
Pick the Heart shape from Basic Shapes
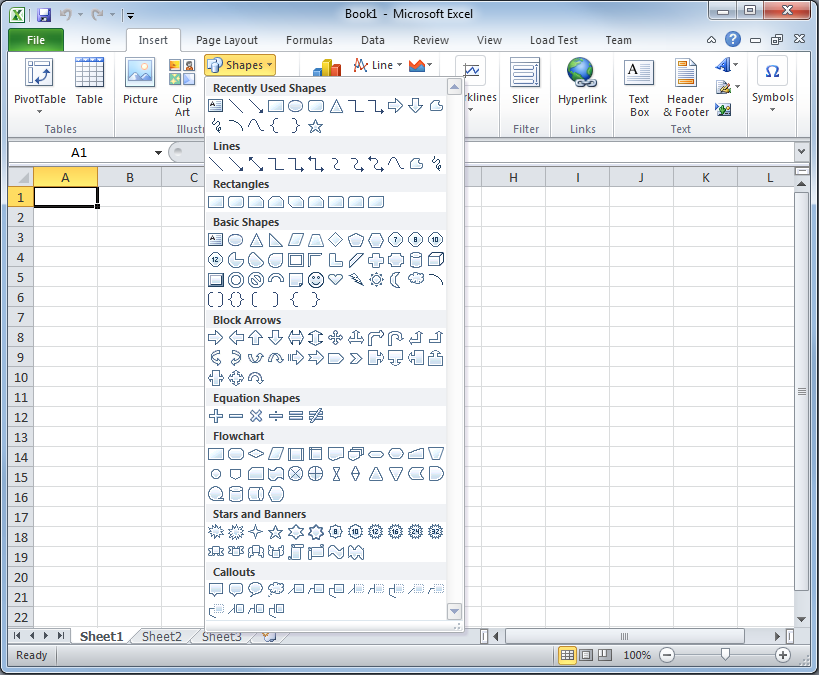click(336, 279)
